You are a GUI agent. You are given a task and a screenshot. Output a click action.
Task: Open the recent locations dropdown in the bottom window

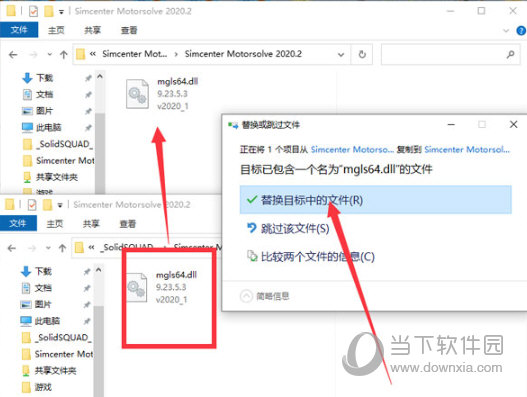point(48,248)
